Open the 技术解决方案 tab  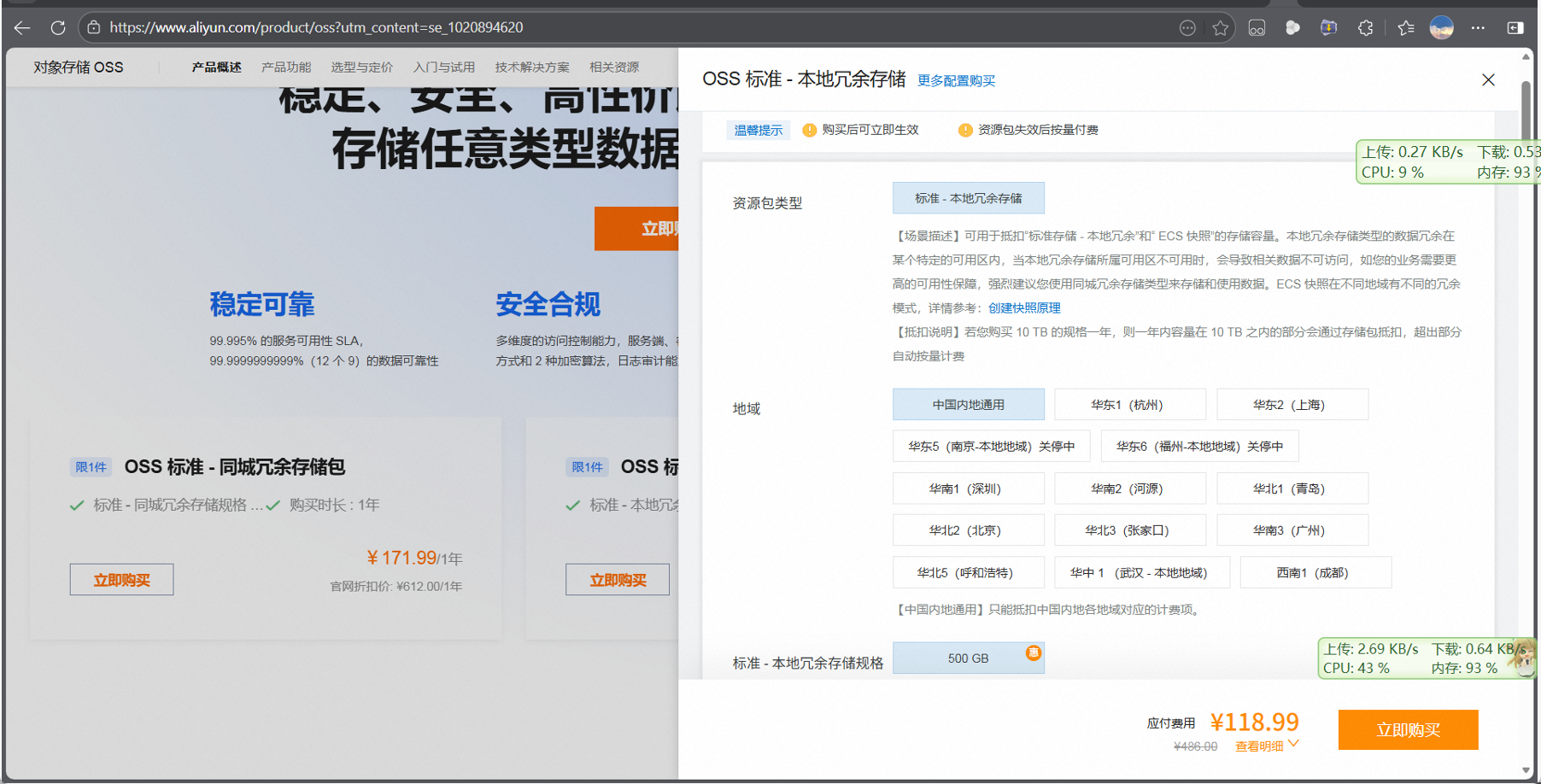point(532,67)
